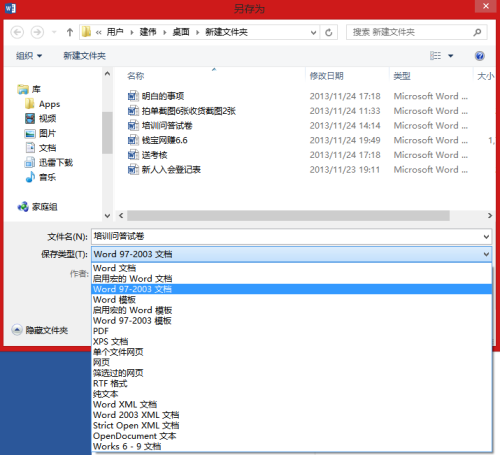Choose Word 文档 file type

point(292,268)
